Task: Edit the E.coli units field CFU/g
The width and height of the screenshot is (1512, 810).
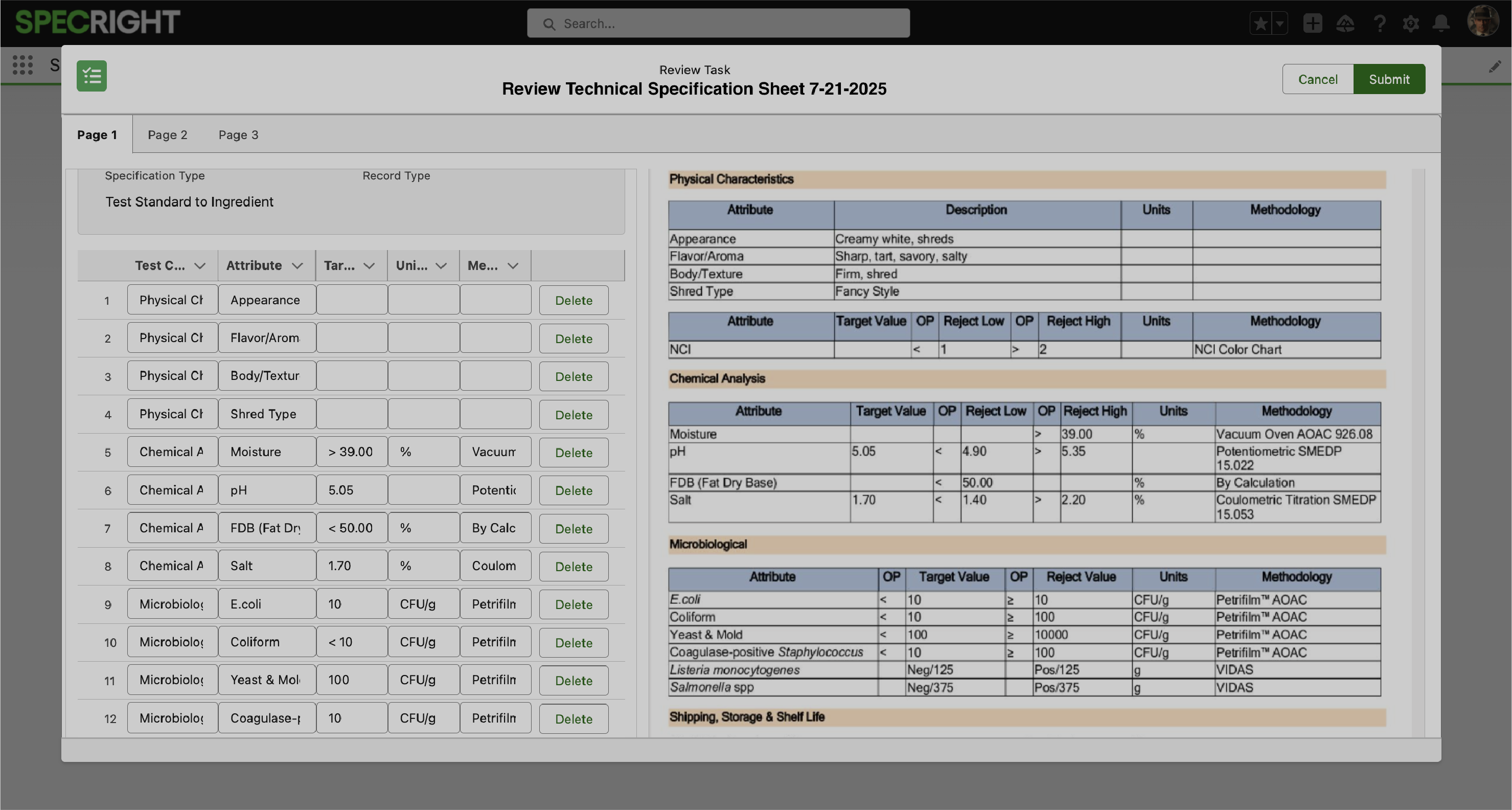Action: pos(423,604)
